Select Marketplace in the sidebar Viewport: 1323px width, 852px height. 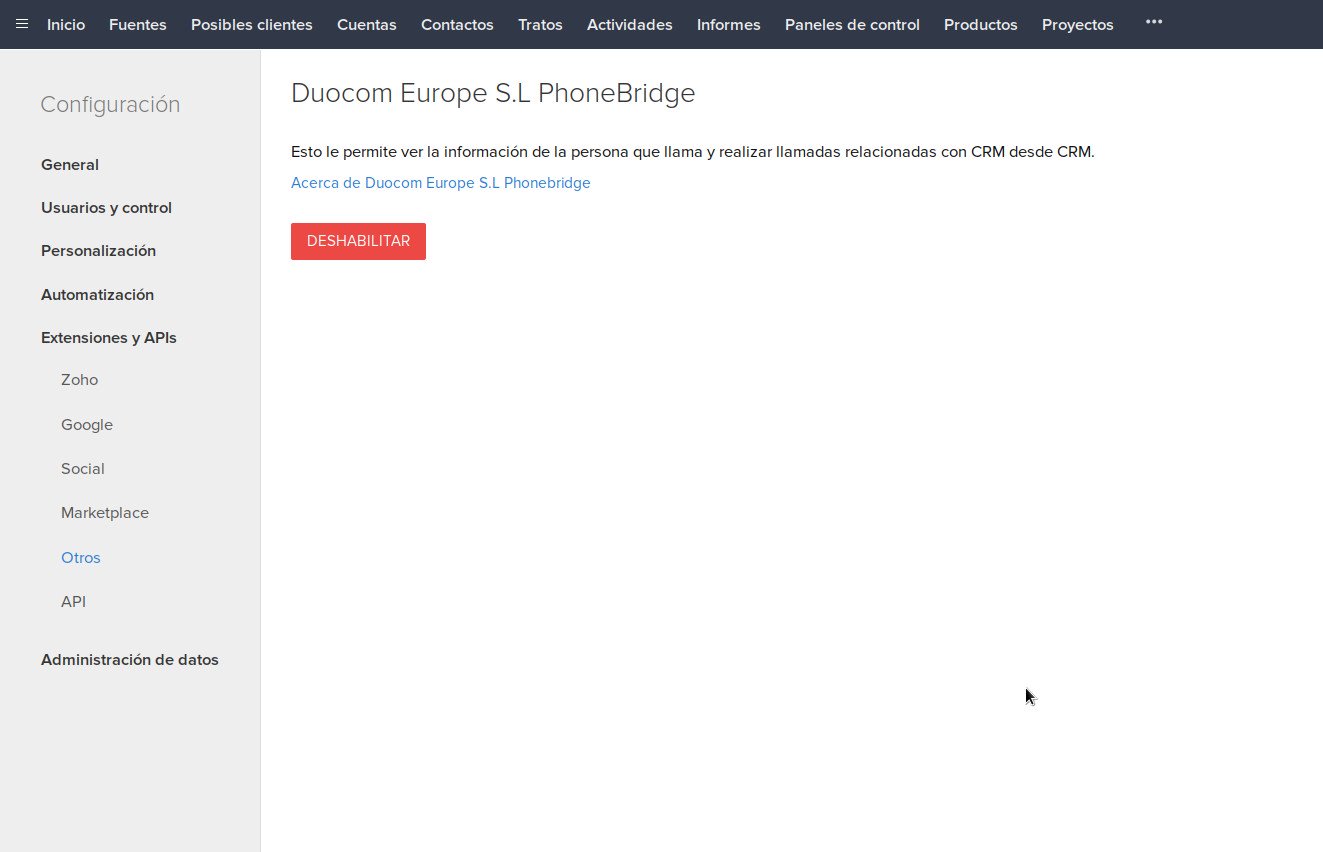[105, 513]
